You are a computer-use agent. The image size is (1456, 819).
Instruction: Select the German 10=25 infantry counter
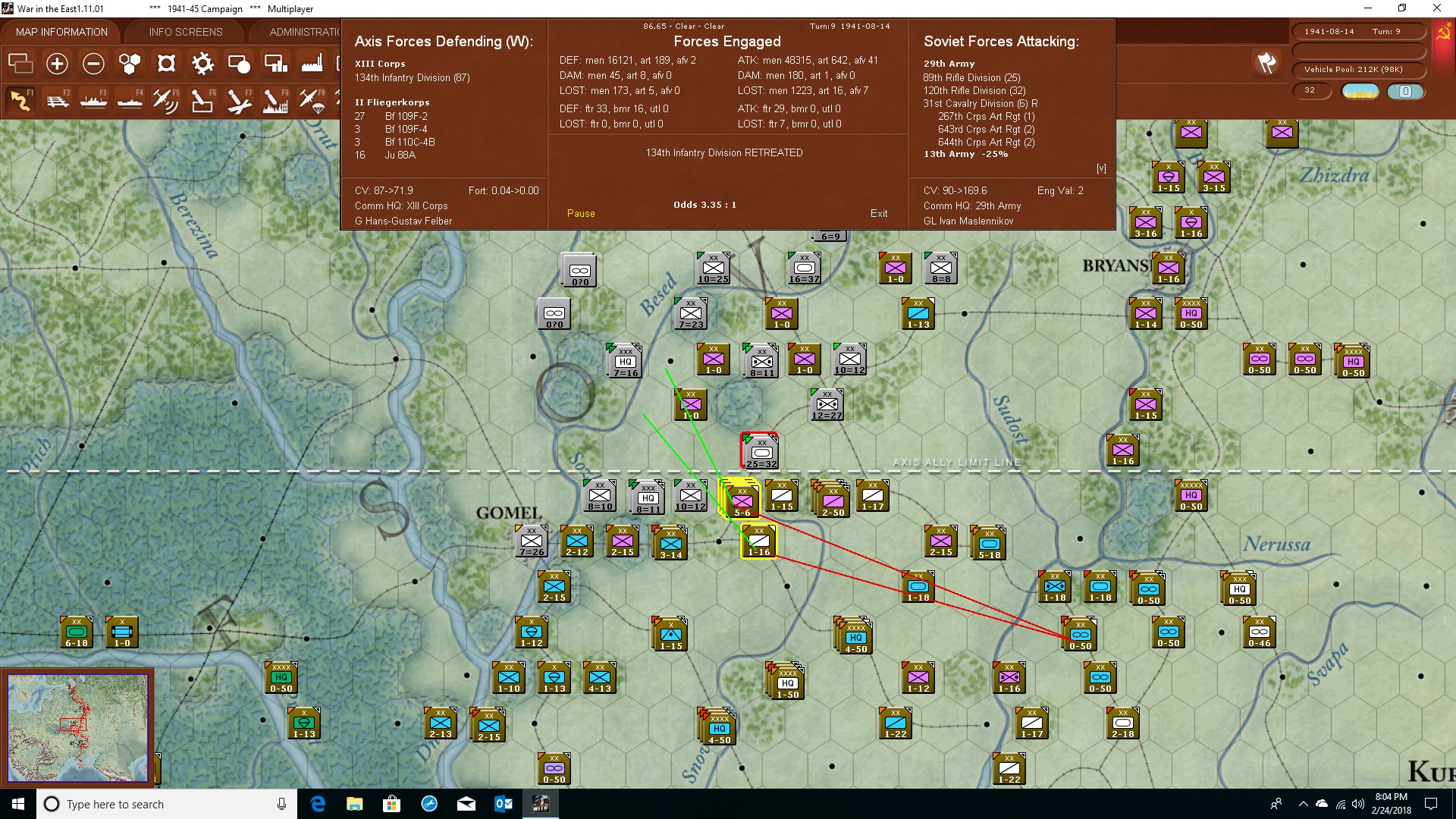[714, 268]
